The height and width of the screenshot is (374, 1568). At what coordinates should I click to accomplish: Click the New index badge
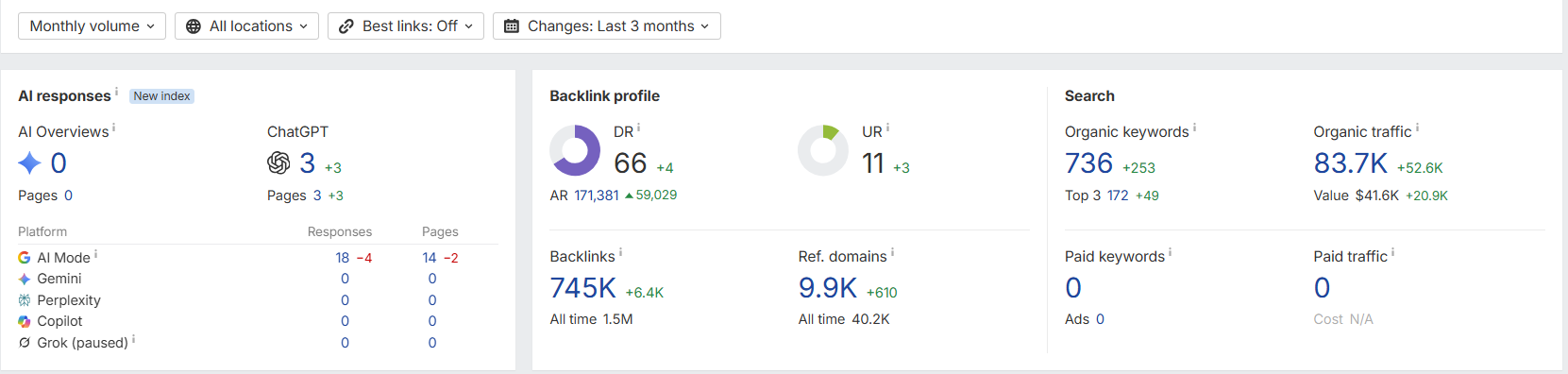click(x=161, y=96)
